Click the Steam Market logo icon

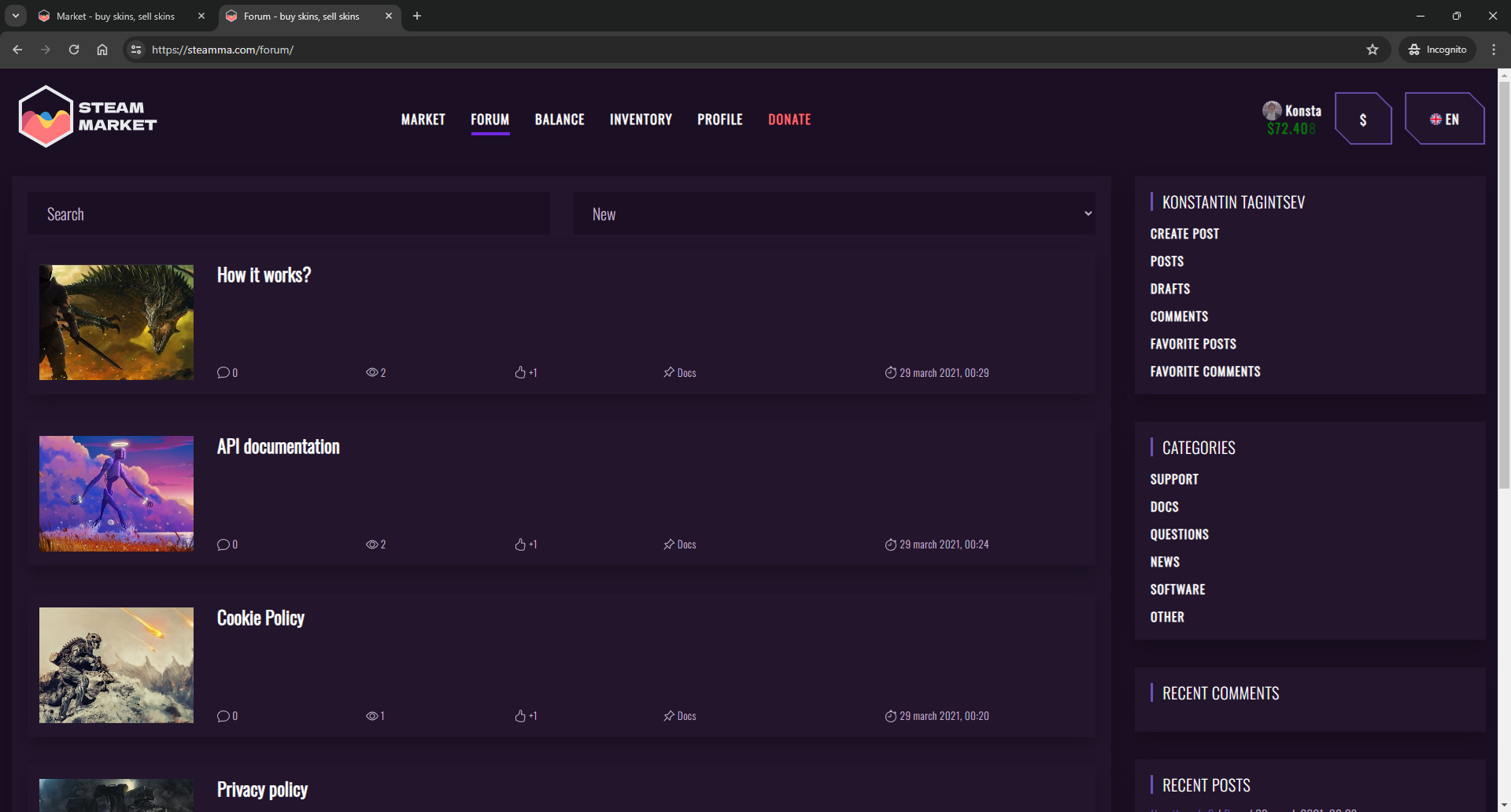point(46,117)
